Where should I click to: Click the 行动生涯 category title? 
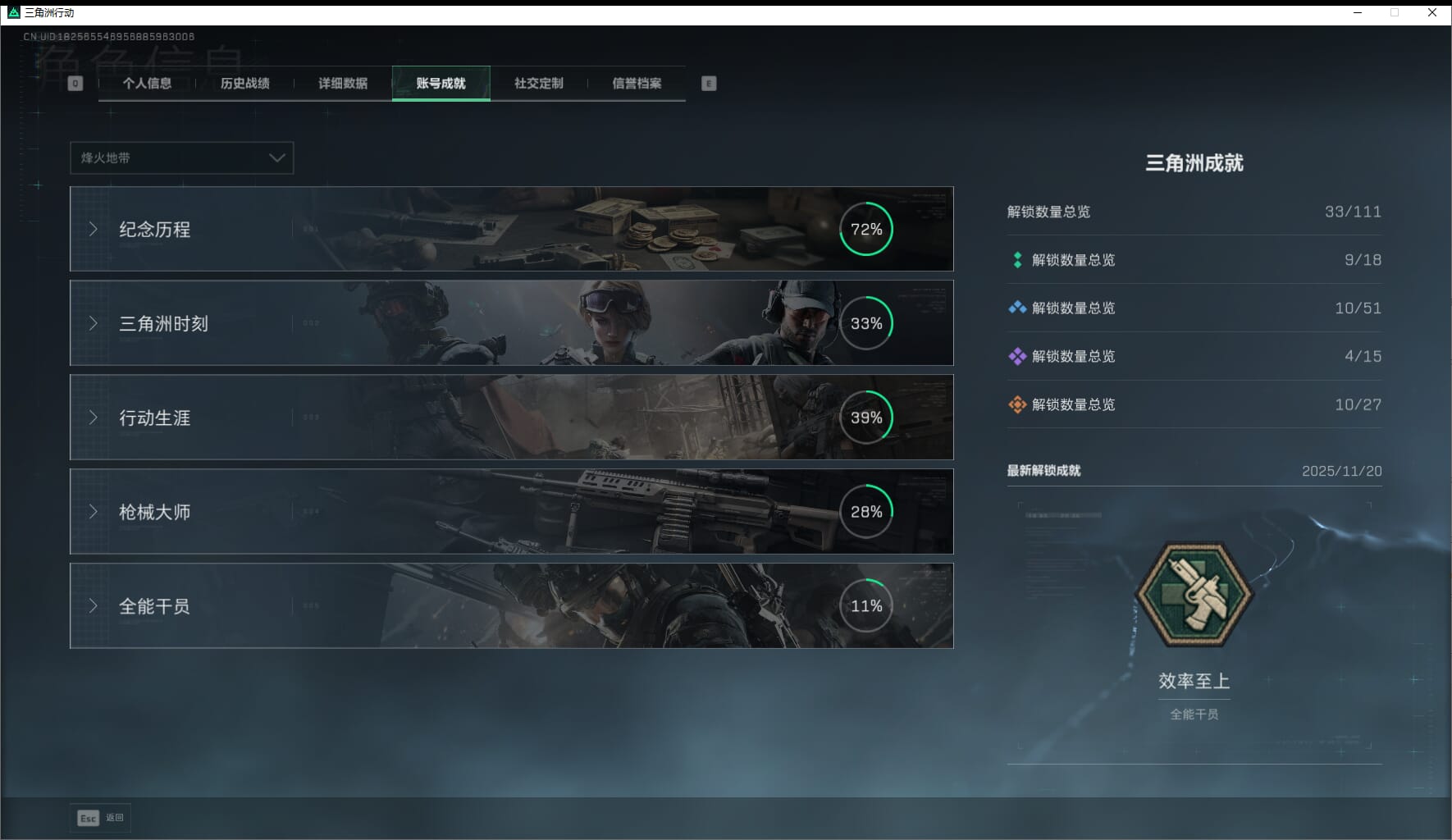[x=155, y=418]
